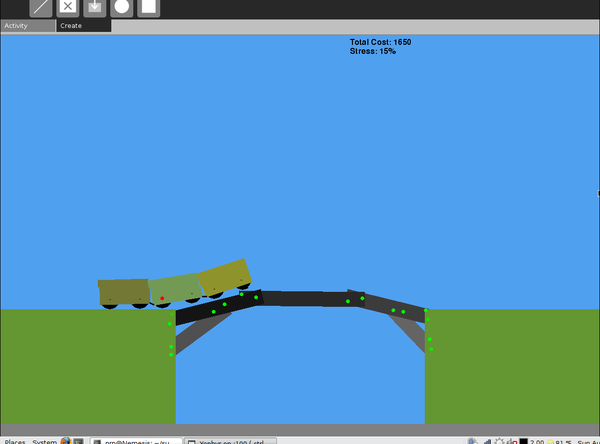
Task: Launch Firefox from the bottom panel
Action: click(66, 441)
